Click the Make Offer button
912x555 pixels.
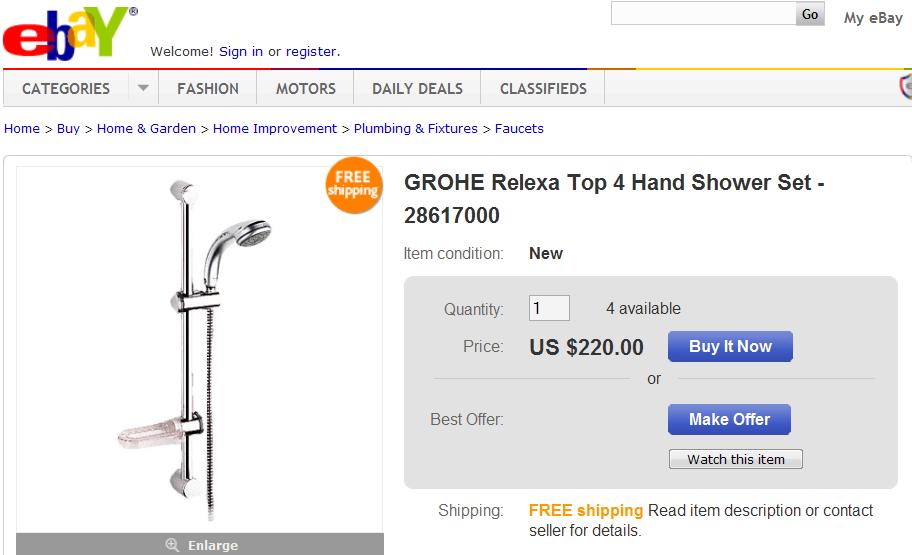click(729, 419)
